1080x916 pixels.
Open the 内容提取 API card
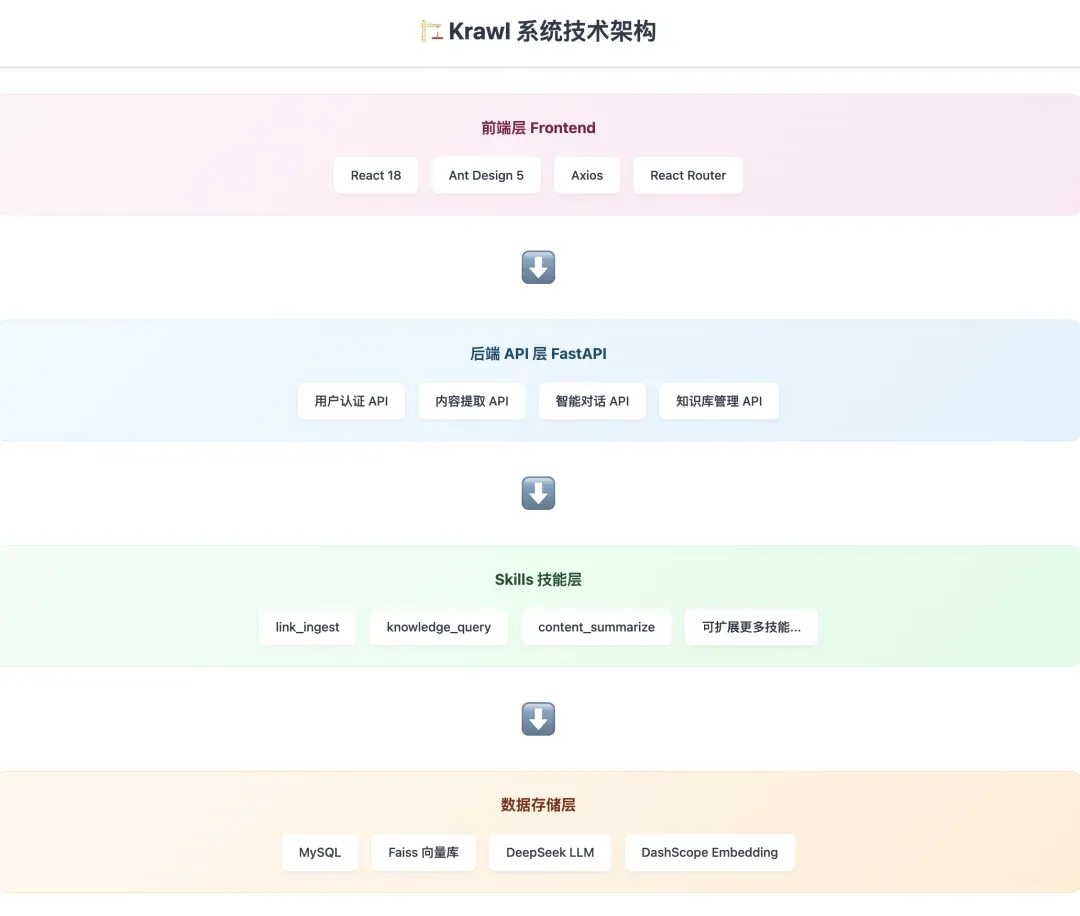[x=472, y=402]
